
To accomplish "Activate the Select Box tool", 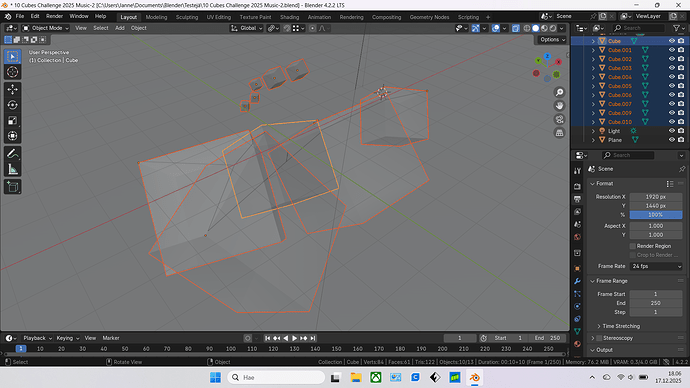I will 12,57.
